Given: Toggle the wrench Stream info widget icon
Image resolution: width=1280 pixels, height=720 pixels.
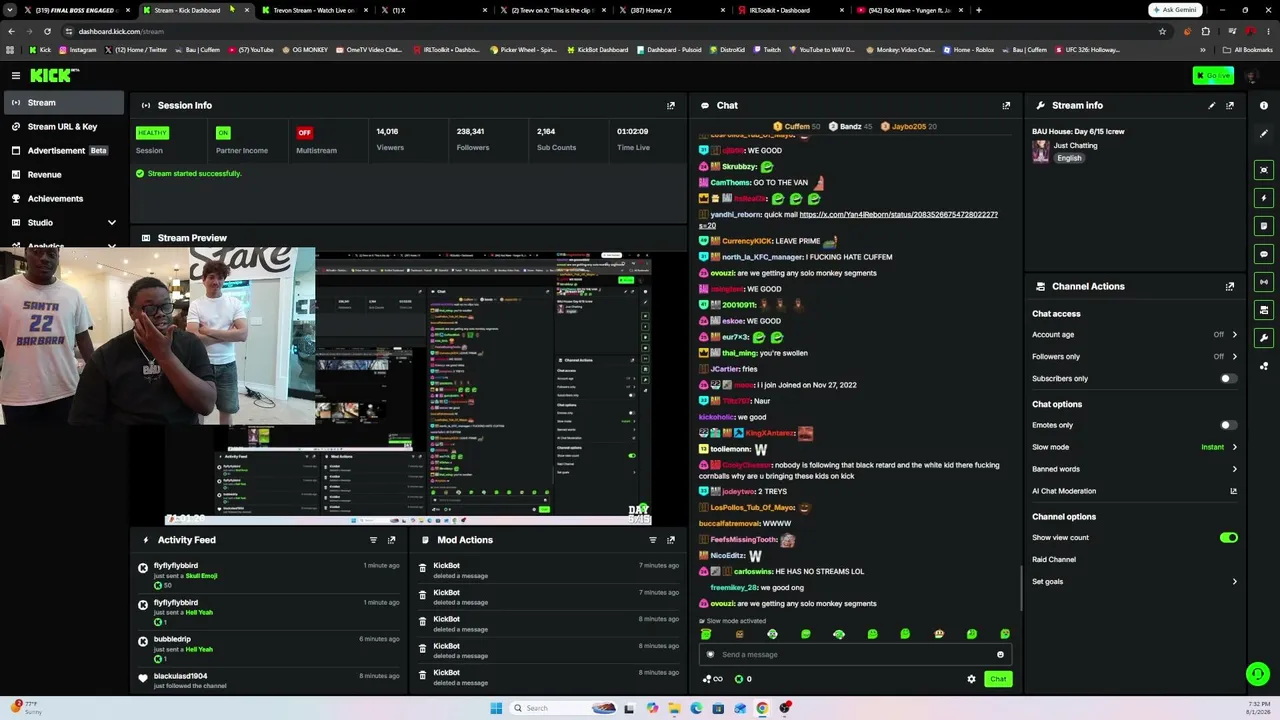Looking at the screenshot, I should click(1264, 338).
